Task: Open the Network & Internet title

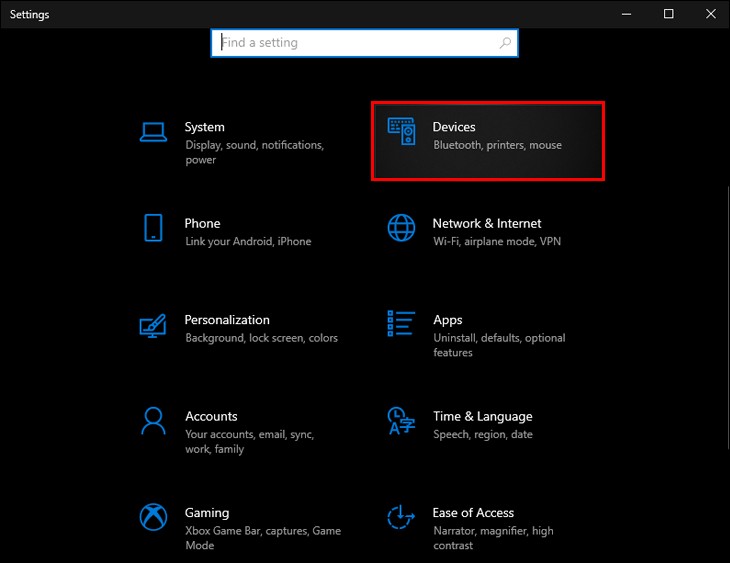Action: (x=487, y=224)
